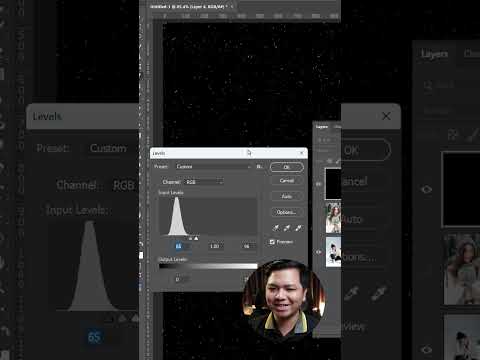
Task: Open the preset options gear menu
Action: tap(259, 166)
